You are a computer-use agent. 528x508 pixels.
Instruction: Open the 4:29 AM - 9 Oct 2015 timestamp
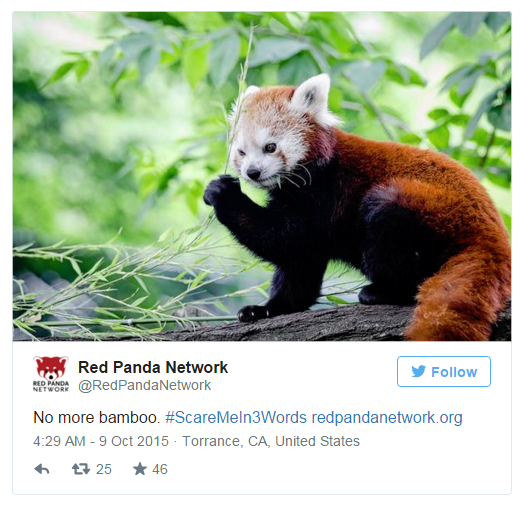(101, 441)
